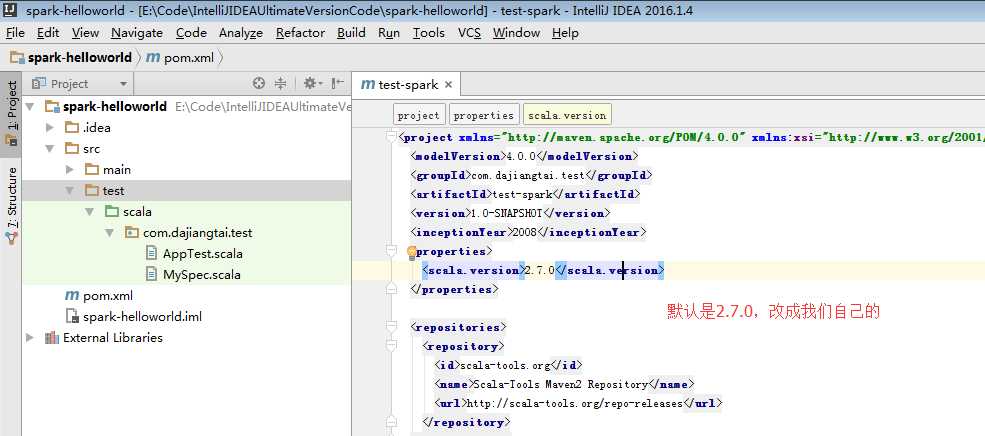Select AppTest.scala in project tree

click(203, 253)
